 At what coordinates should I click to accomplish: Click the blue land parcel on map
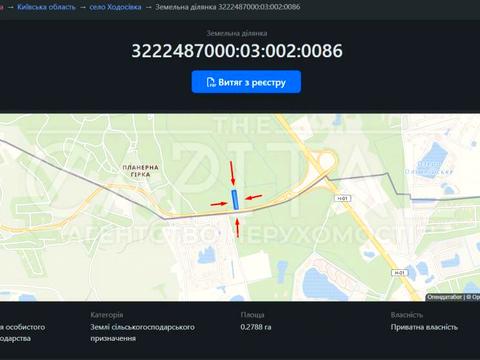click(235, 200)
